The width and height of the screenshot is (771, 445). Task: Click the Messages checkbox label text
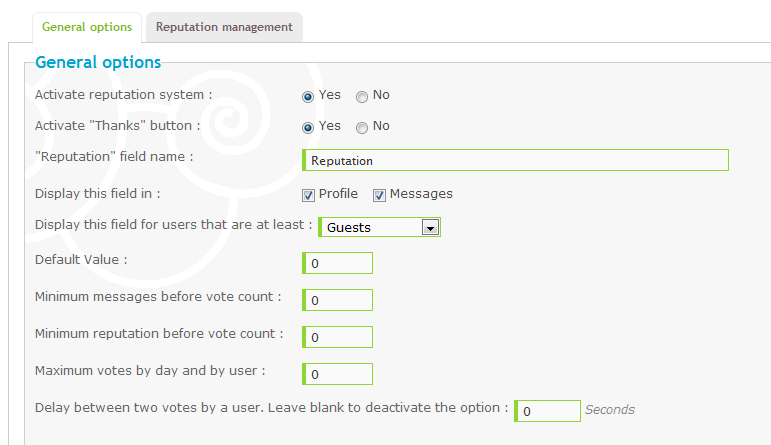point(421,194)
